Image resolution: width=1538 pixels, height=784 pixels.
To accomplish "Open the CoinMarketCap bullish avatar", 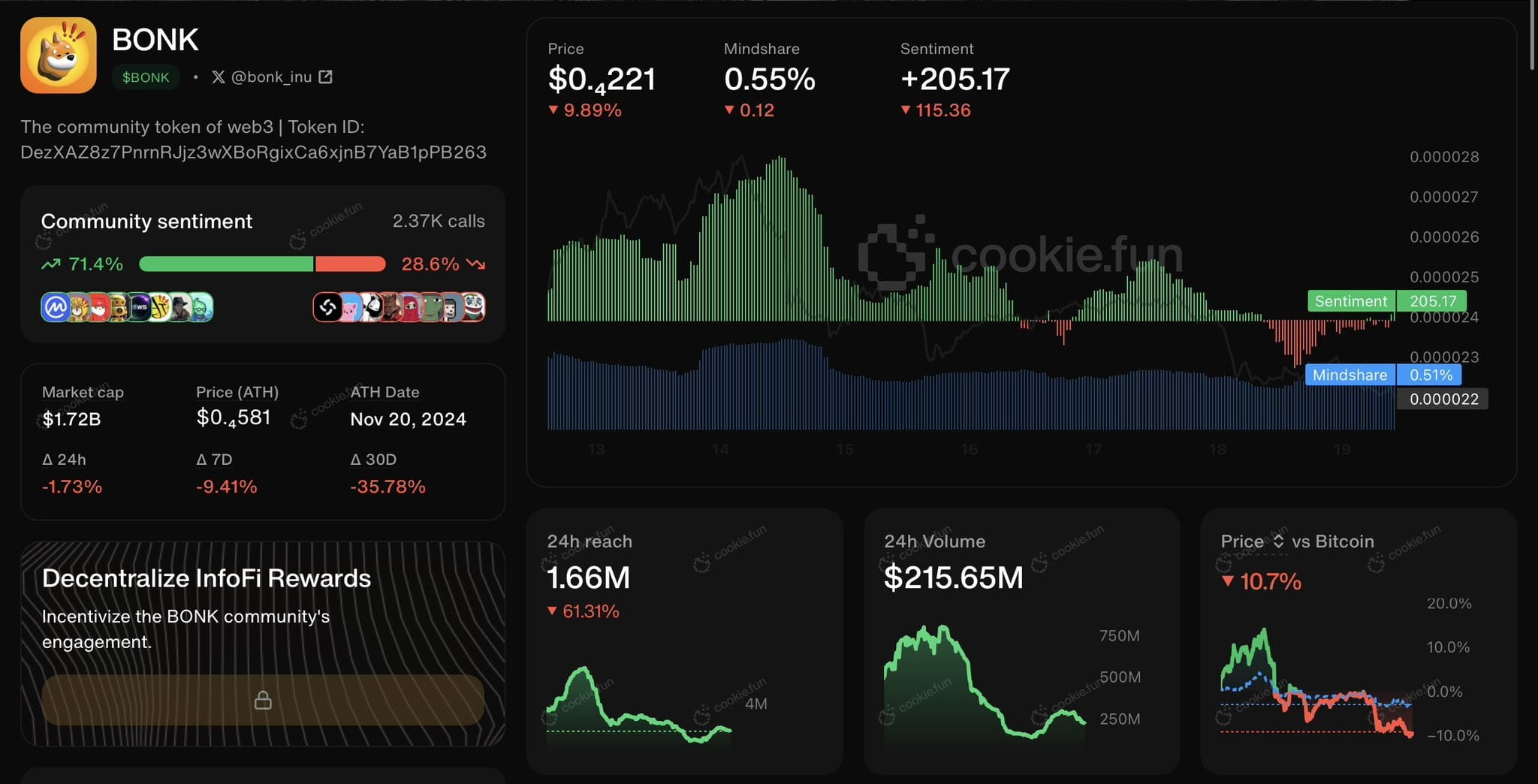I will pyautogui.click(x=55, y=307).
